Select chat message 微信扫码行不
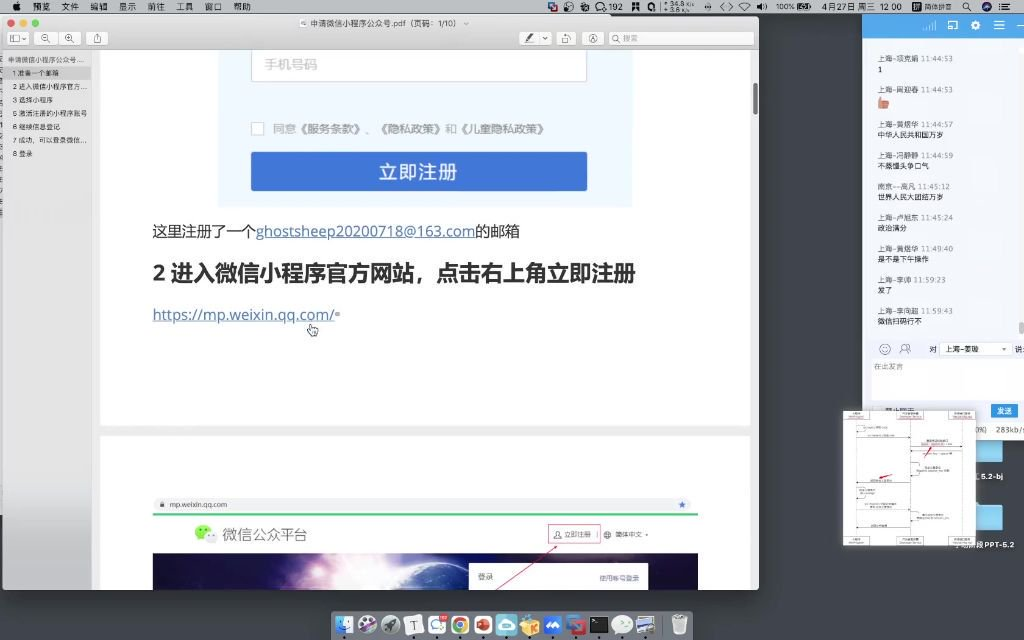This screenshot has width=1024, height=640. pyautogui.click(x=899, y=321)
